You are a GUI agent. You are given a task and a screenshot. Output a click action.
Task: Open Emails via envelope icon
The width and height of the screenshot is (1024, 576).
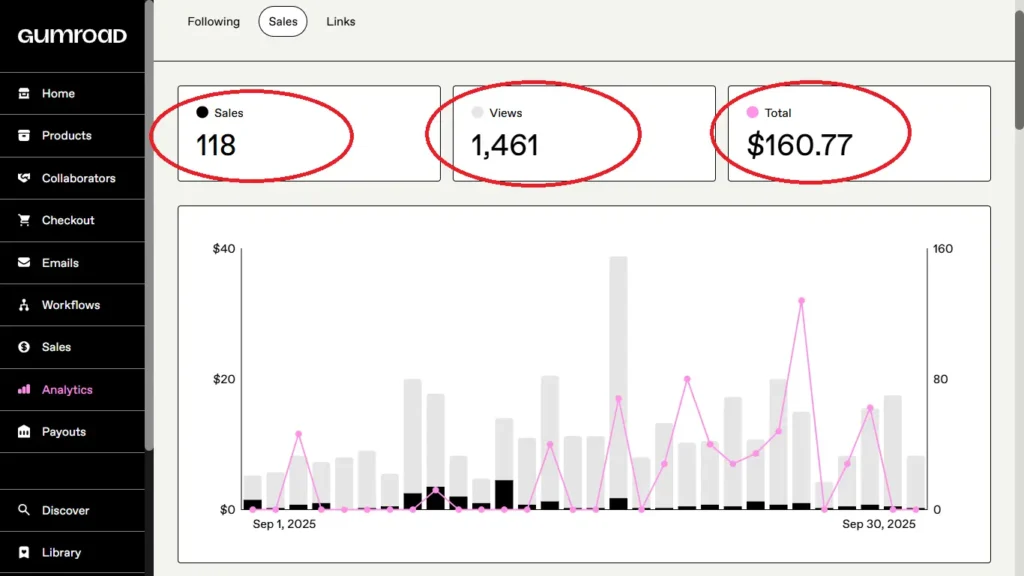(x=24, y=263)
